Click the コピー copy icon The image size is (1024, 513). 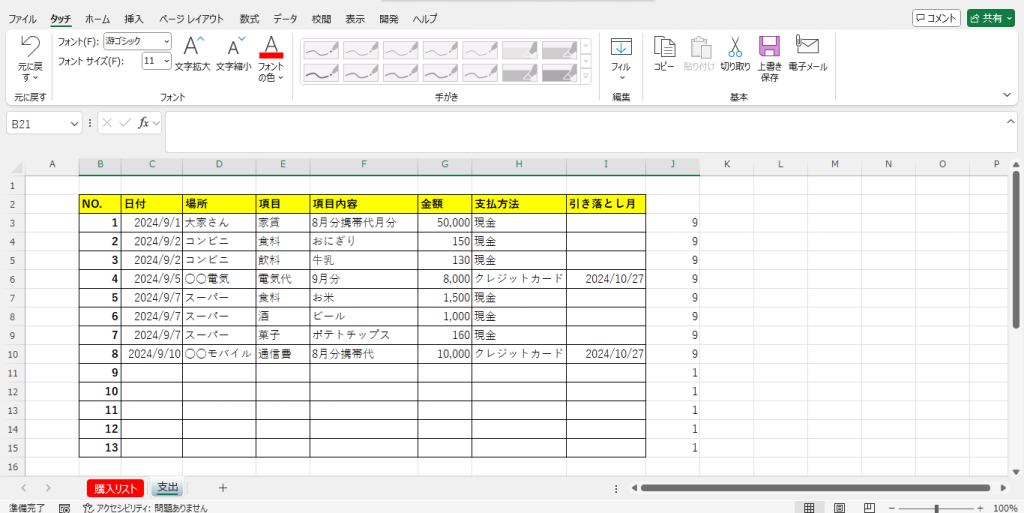click(x=664, y=46)
